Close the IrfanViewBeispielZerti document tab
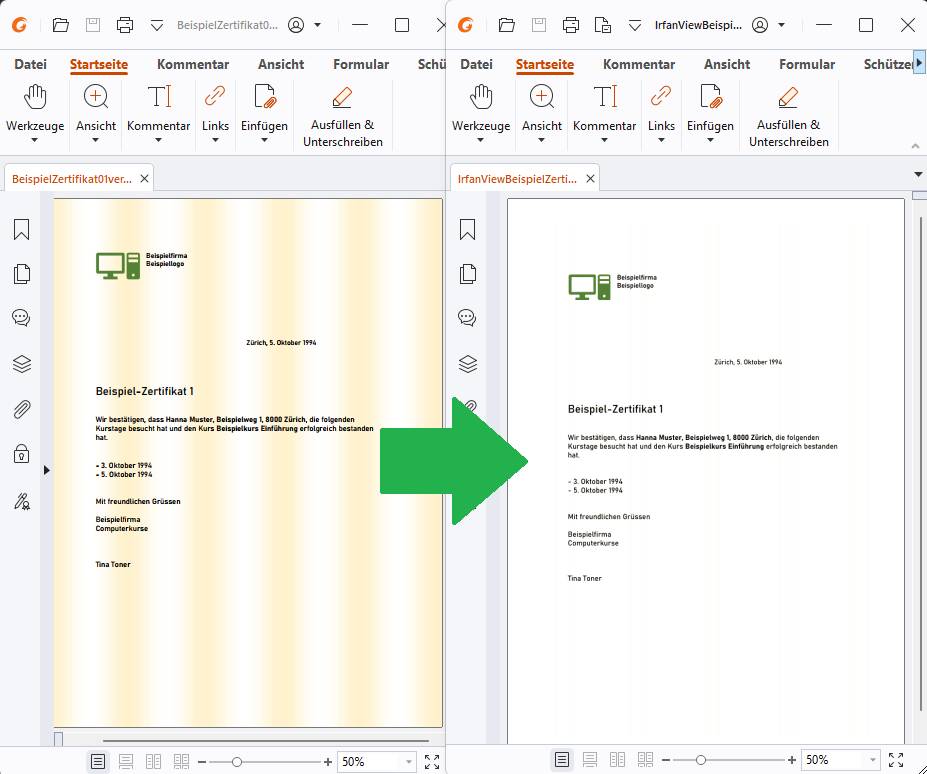The width and height of the screenshot is (927, 774). [x=590, y=179]
